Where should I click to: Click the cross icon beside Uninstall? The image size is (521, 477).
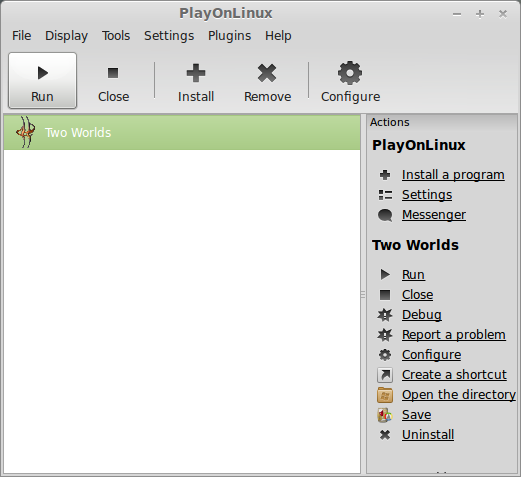pos(385,435)
